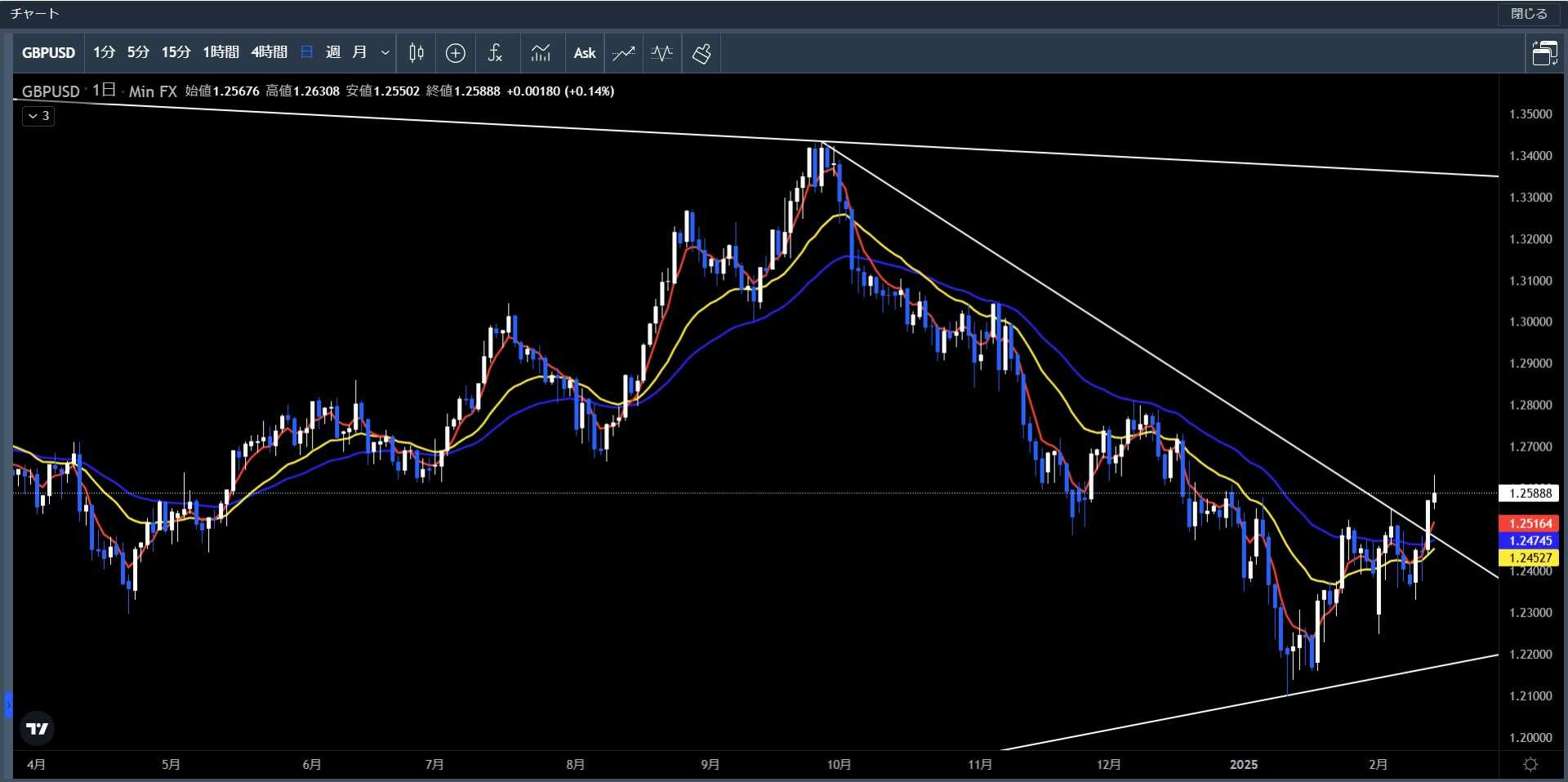This screenshot has height=782, width=1568.
Task: Click the 2月 date axis label
Action: 1378,764
